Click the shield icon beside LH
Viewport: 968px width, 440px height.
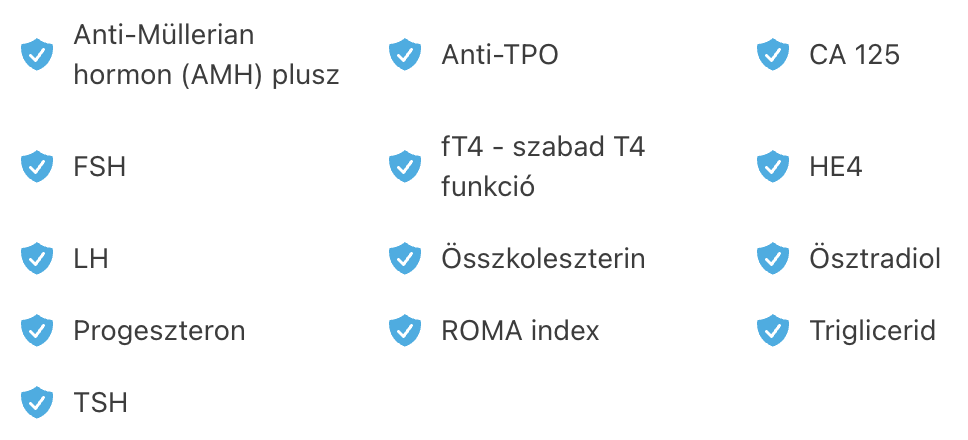click(x=37, y=258)
